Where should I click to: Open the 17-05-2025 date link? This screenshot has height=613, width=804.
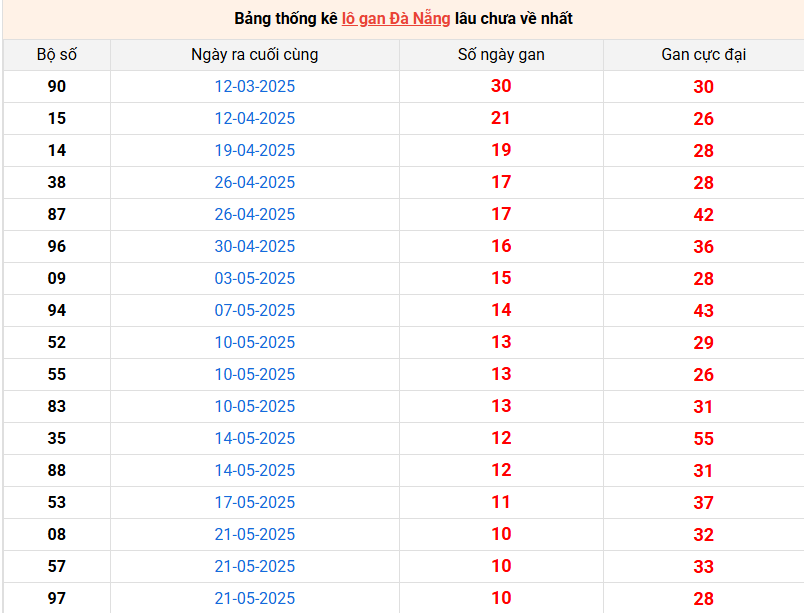pos(255,503)
